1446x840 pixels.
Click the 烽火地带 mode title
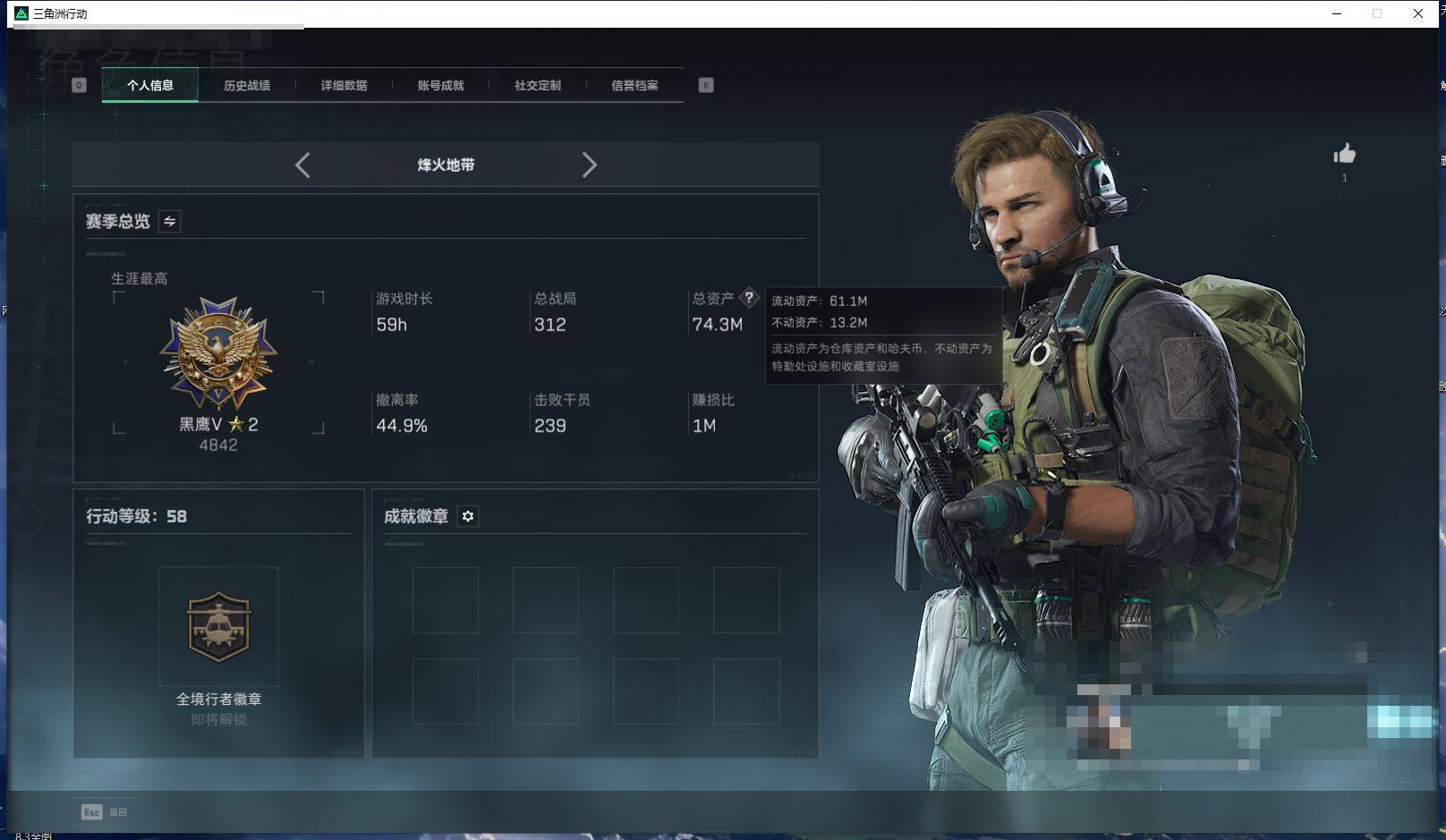click(x=446, y=165)
